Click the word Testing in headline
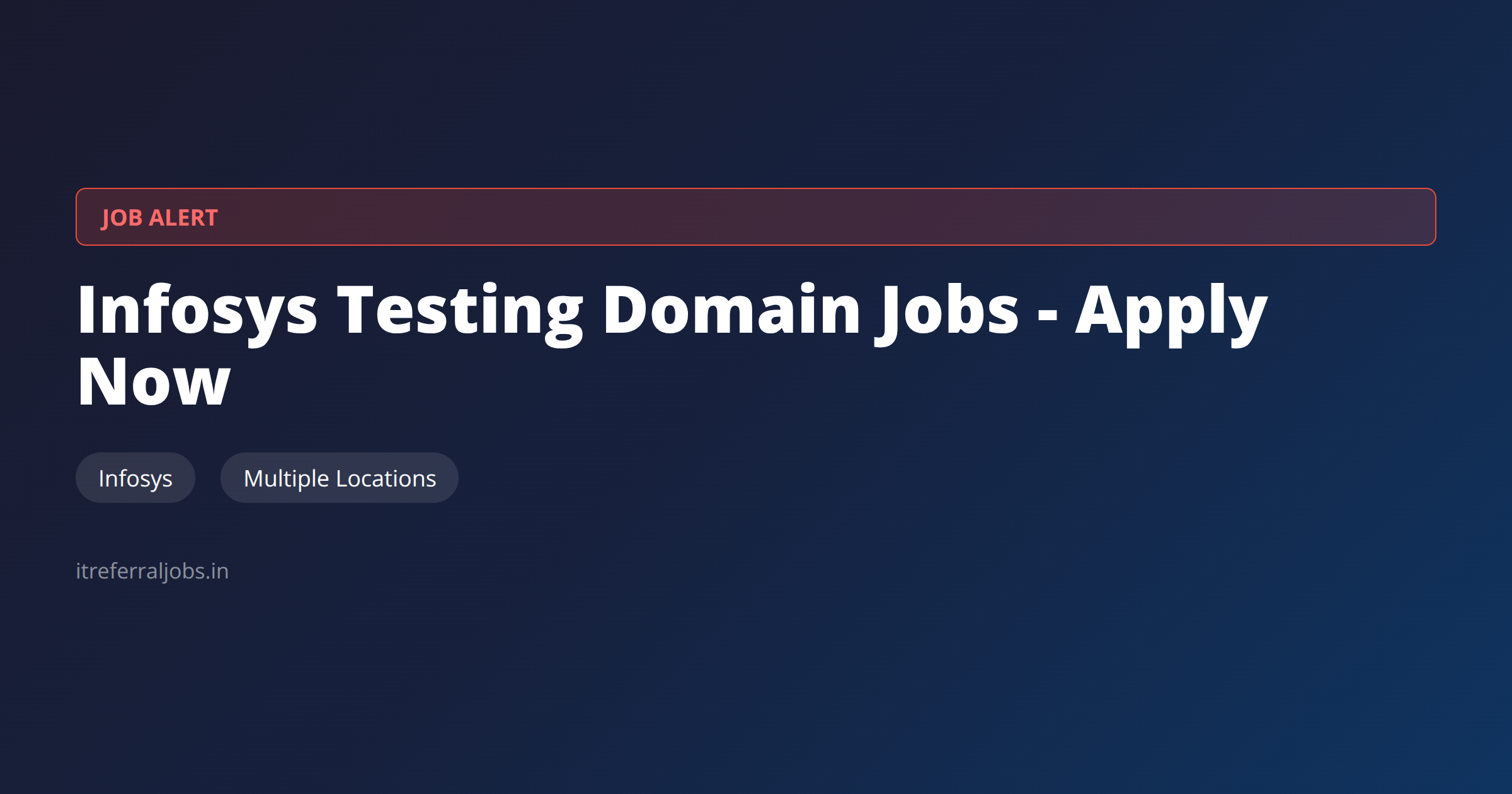 [x=460, y=310]
